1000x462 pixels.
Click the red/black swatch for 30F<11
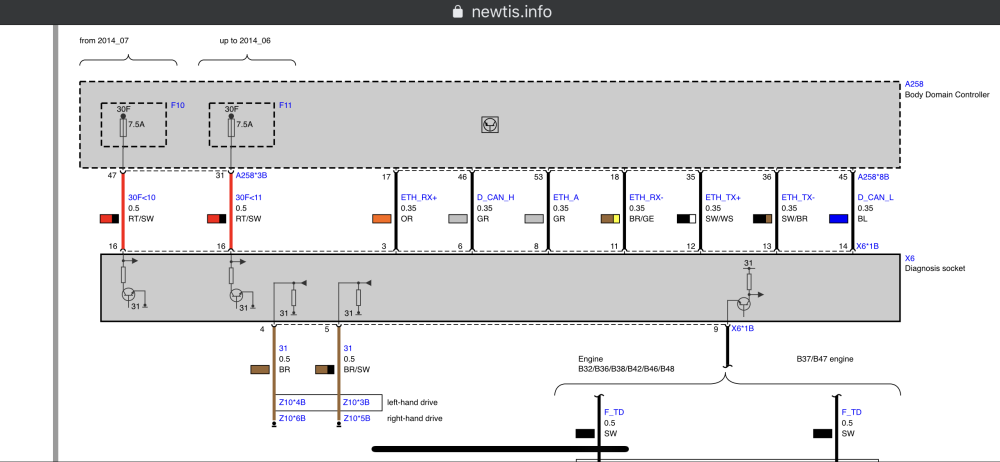217,219
